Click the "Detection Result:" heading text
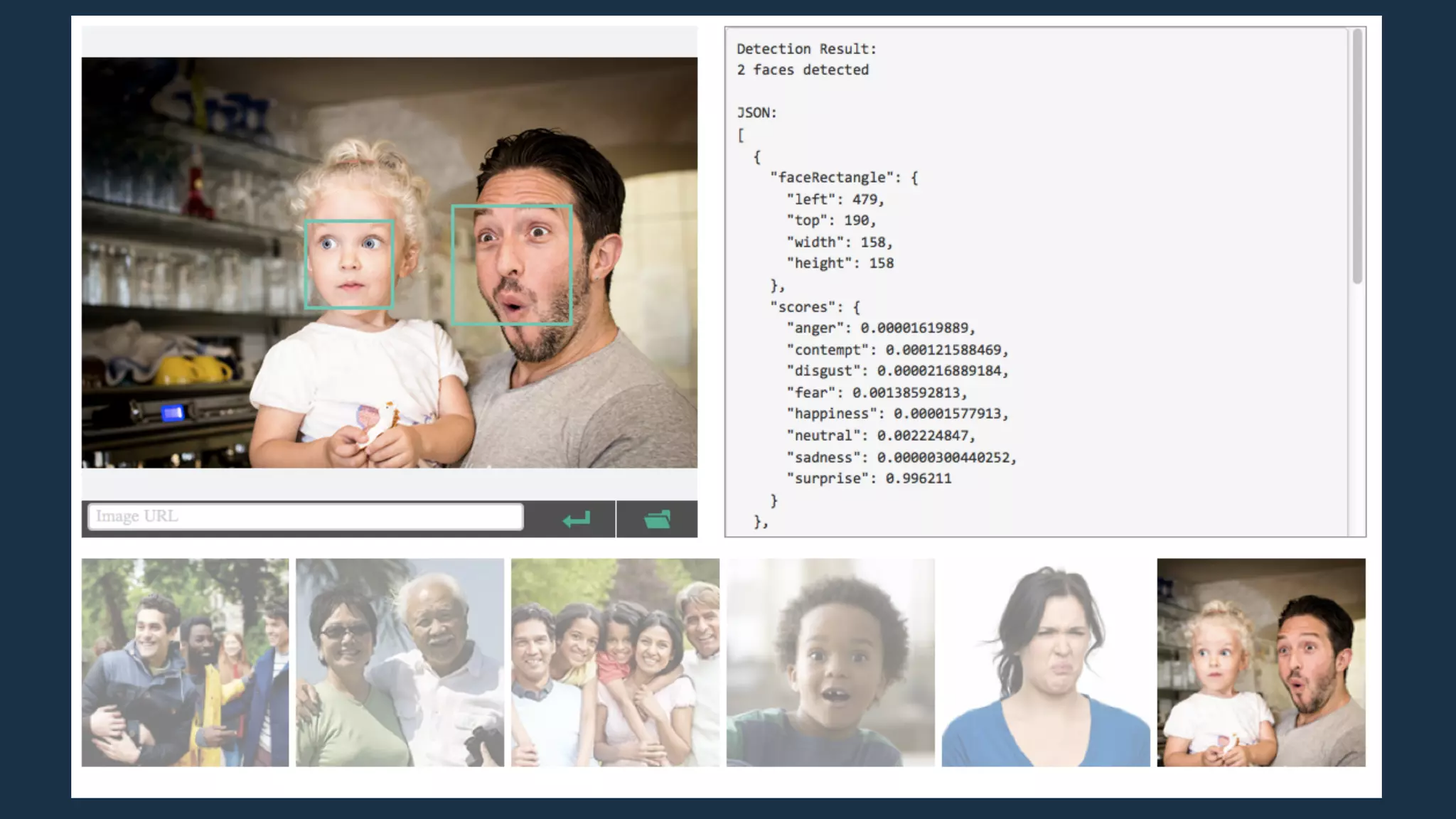 [806, 49]
